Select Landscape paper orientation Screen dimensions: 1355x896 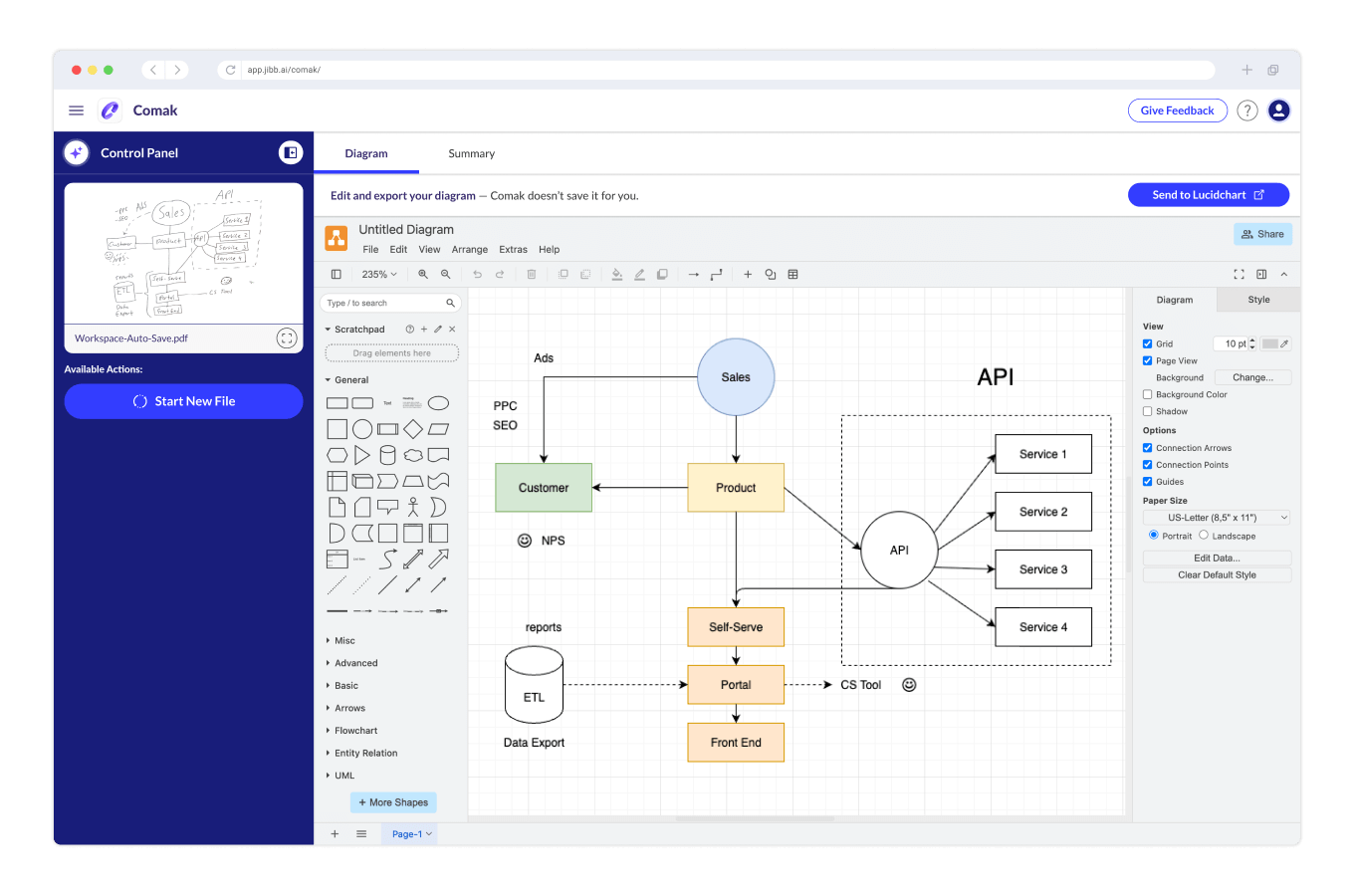pos(1204,536)
